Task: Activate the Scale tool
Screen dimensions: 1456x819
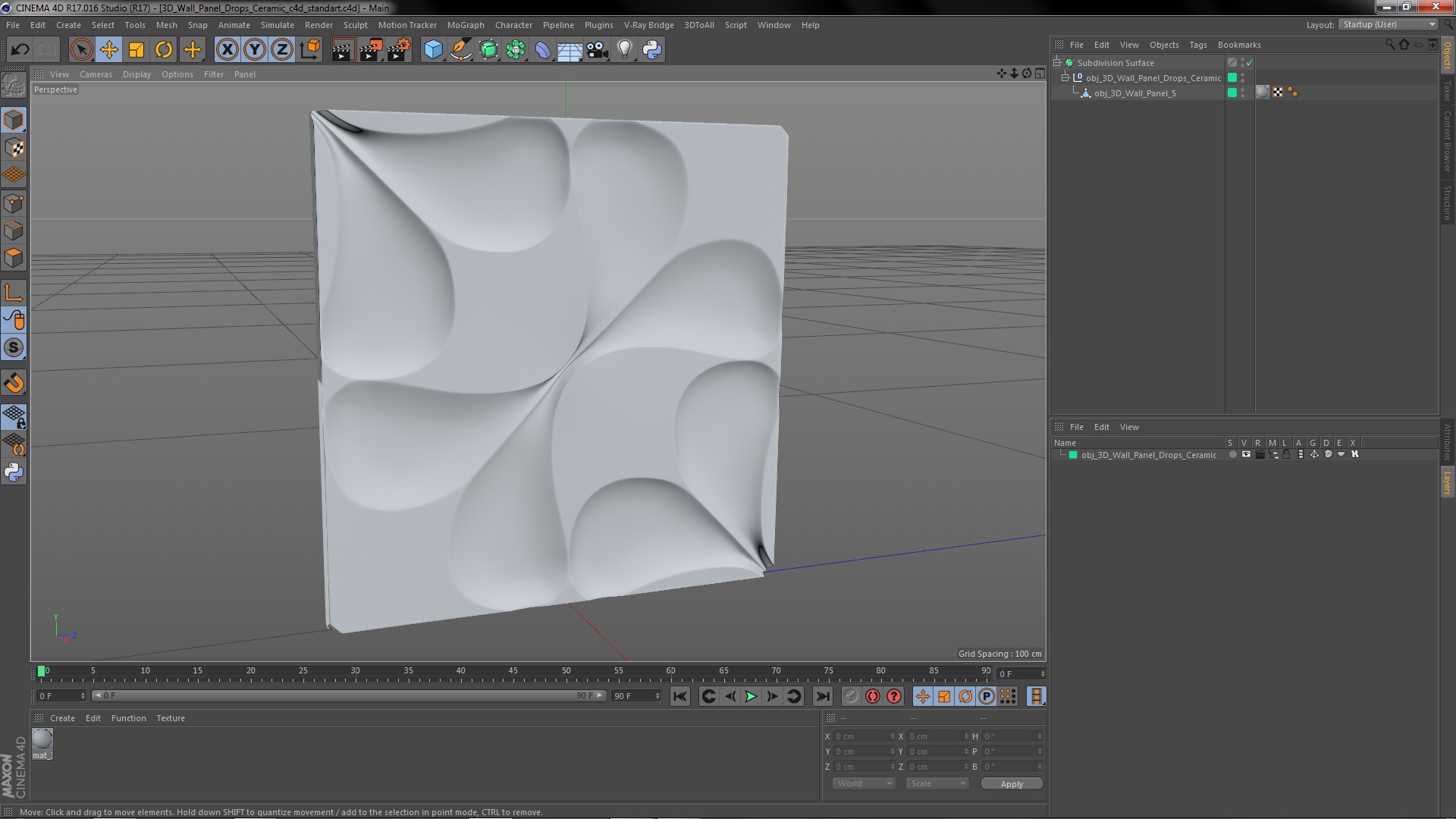Action: (136, 50)
